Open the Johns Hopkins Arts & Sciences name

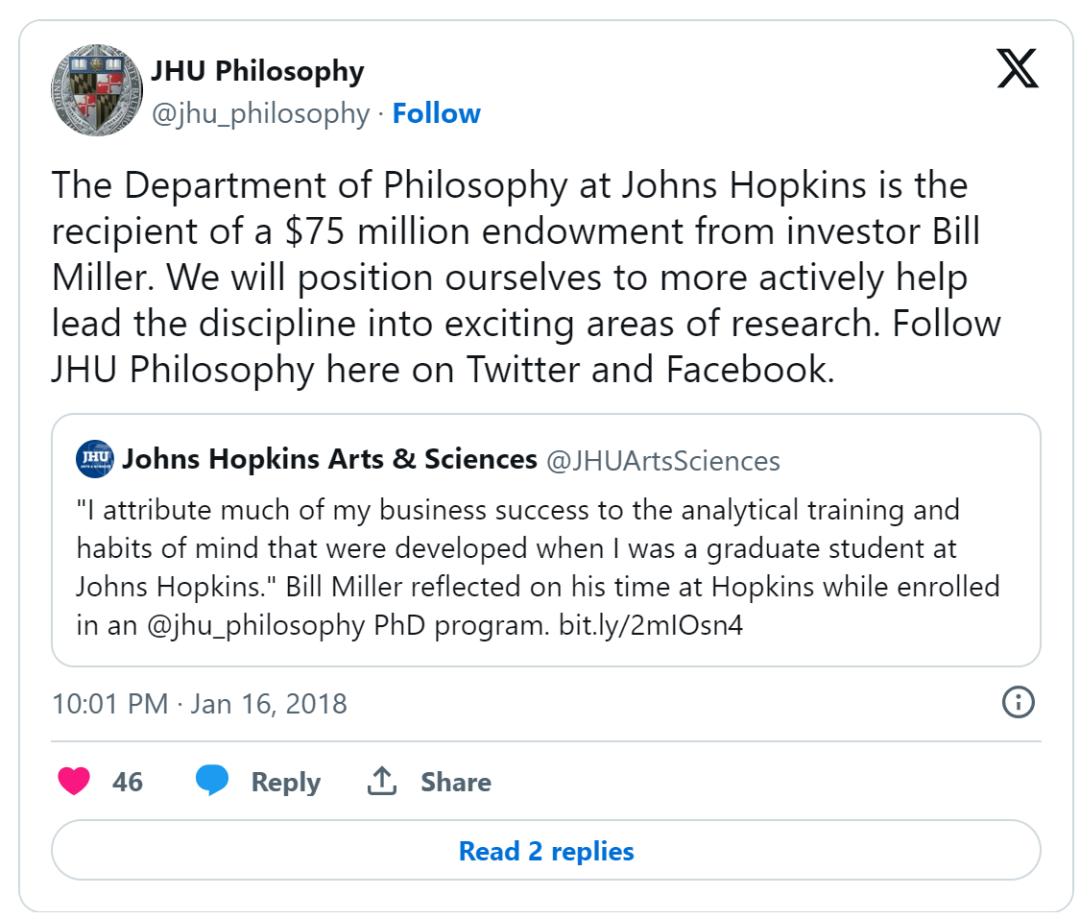329,460
